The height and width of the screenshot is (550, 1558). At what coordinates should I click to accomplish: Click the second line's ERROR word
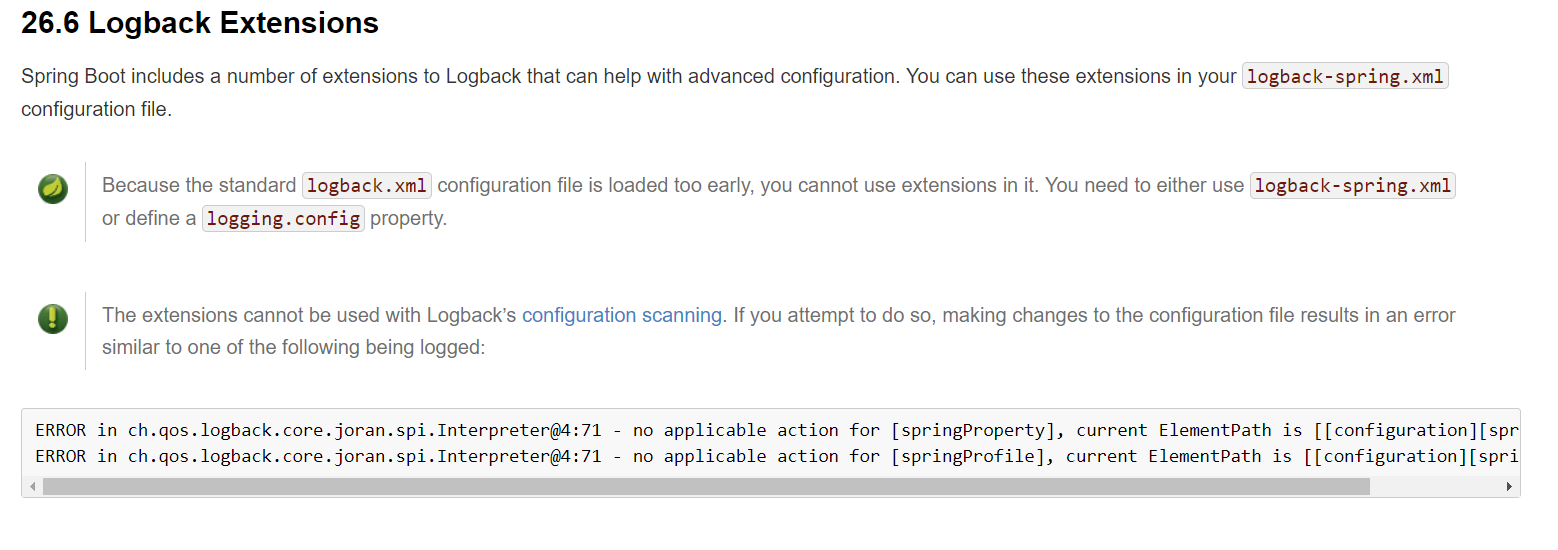click(61, 457)
